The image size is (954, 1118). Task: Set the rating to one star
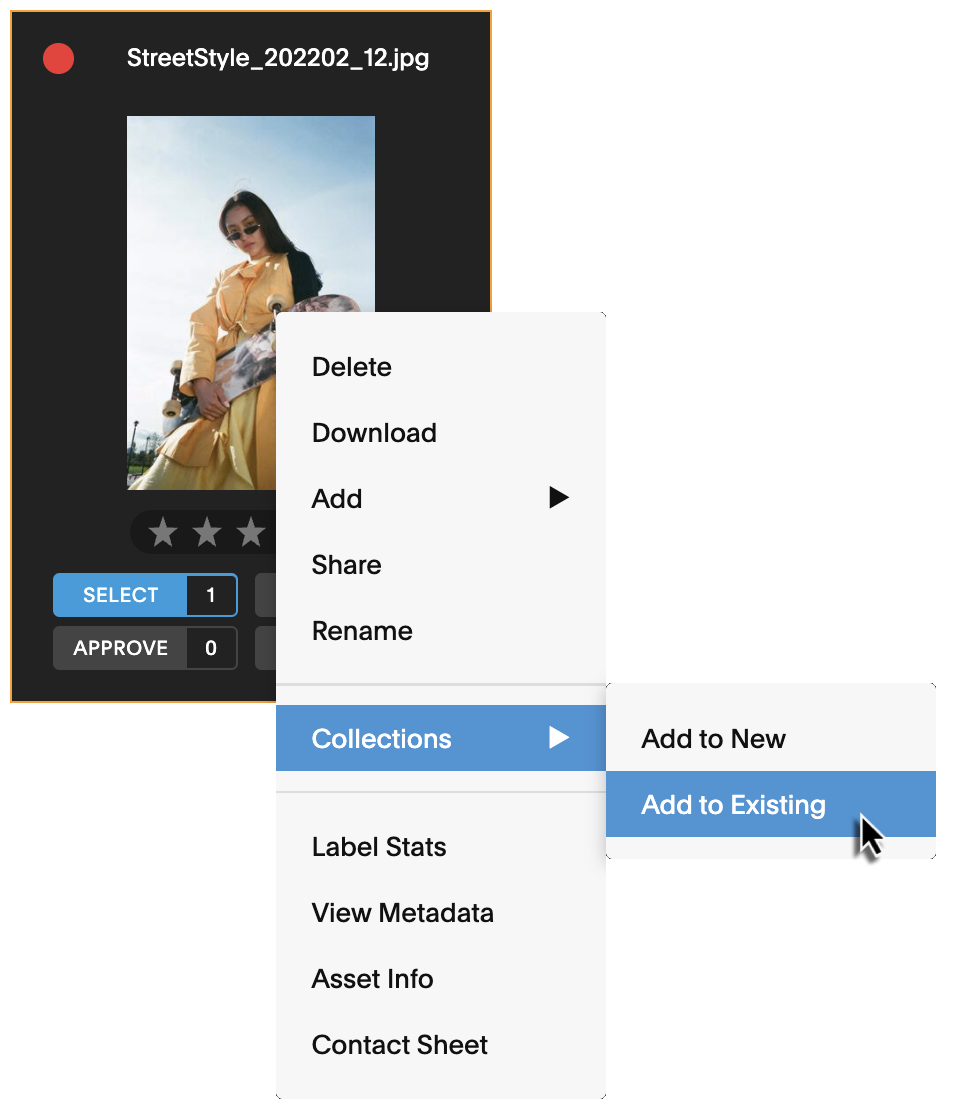(x=163, y=532)
